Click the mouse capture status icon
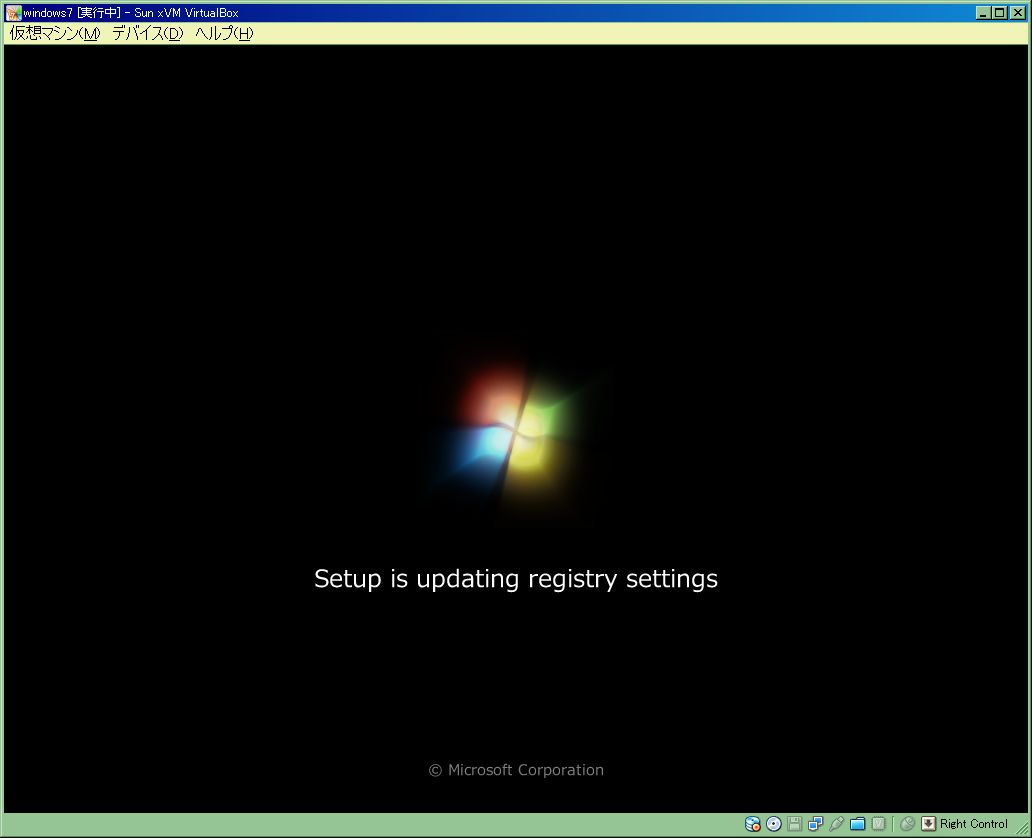1032x838 pixels. point(907,824)
